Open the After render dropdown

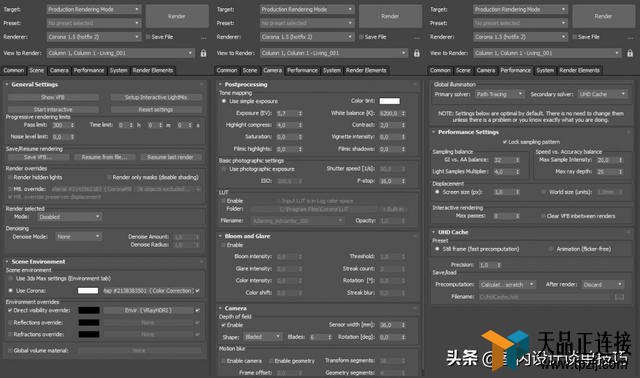click(602, 285)
